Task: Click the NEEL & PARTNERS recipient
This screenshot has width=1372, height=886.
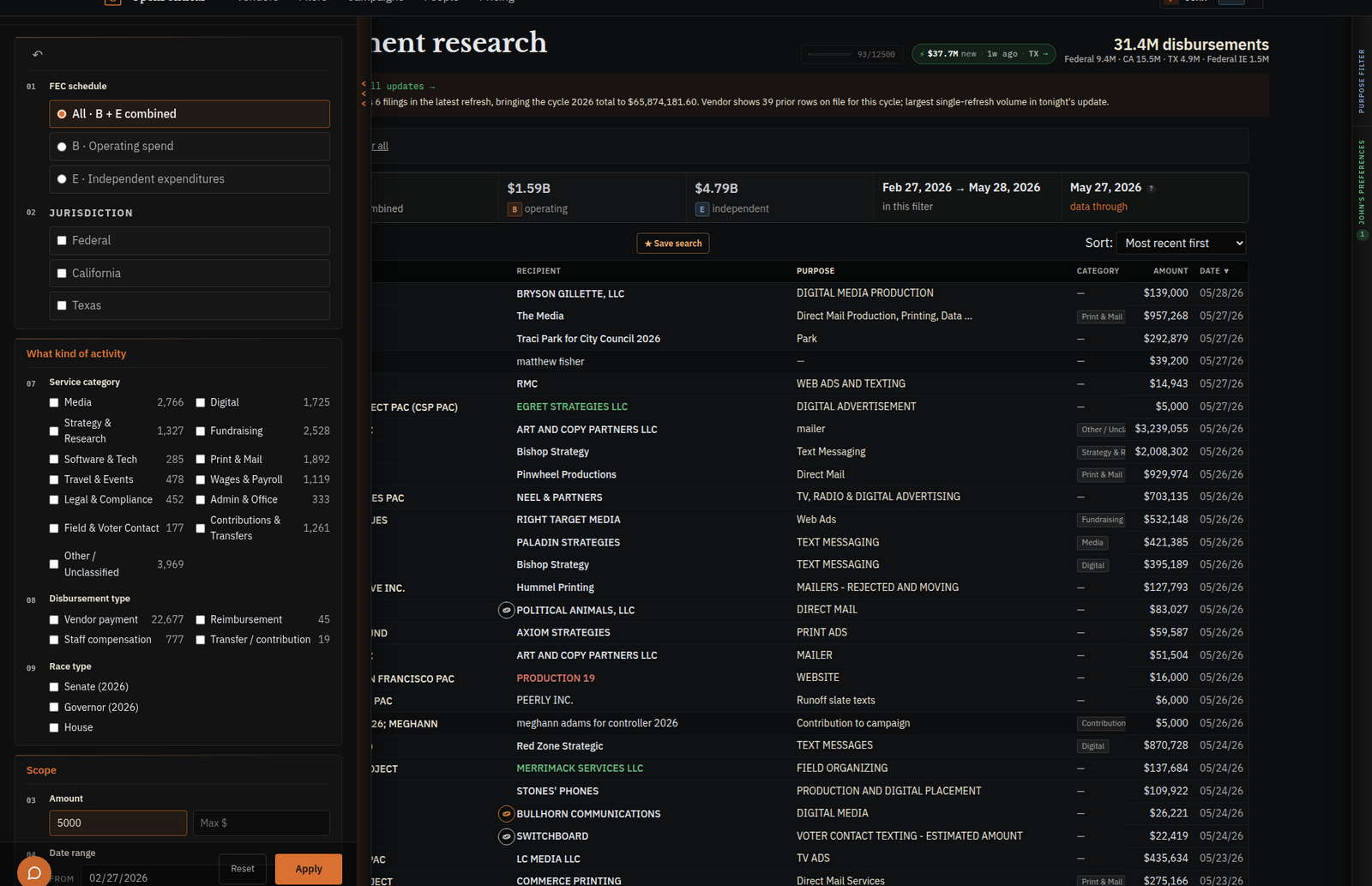Action: (559, 497)
